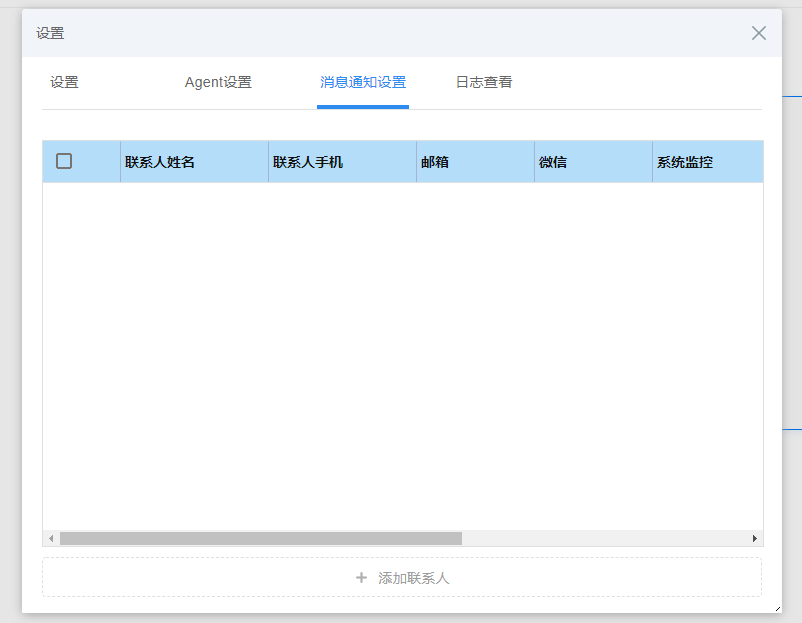Click the 联系人姓名 column header
Image resolution: width=802 pixels, height=623 pixels.
(x=160, y=162)
